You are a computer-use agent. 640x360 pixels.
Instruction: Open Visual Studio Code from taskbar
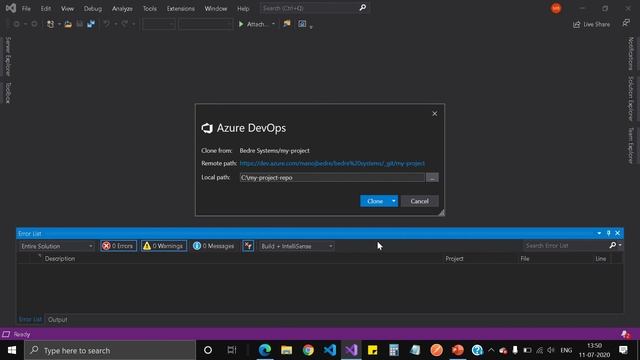329,350
